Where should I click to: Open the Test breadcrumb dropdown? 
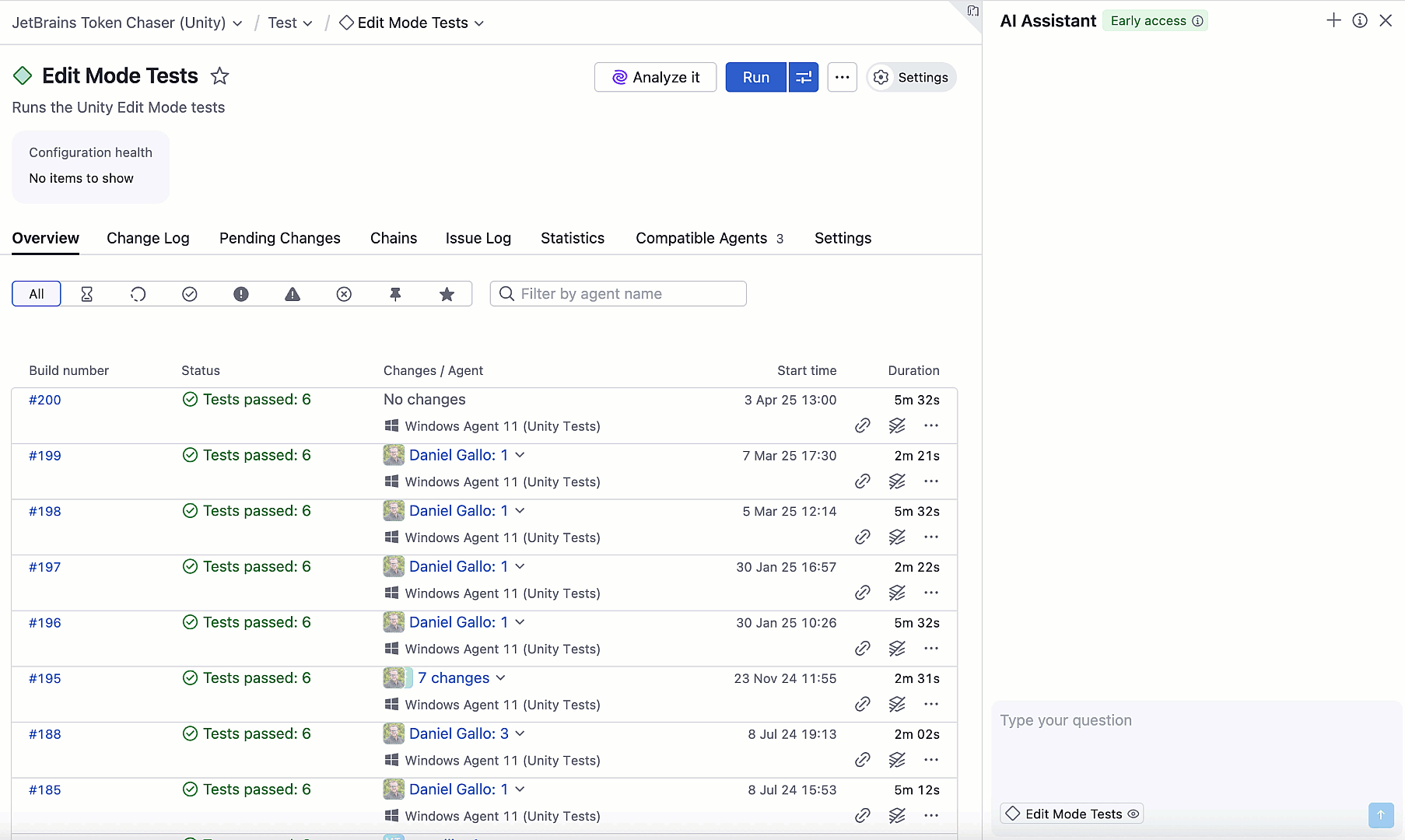coord(290,23)
